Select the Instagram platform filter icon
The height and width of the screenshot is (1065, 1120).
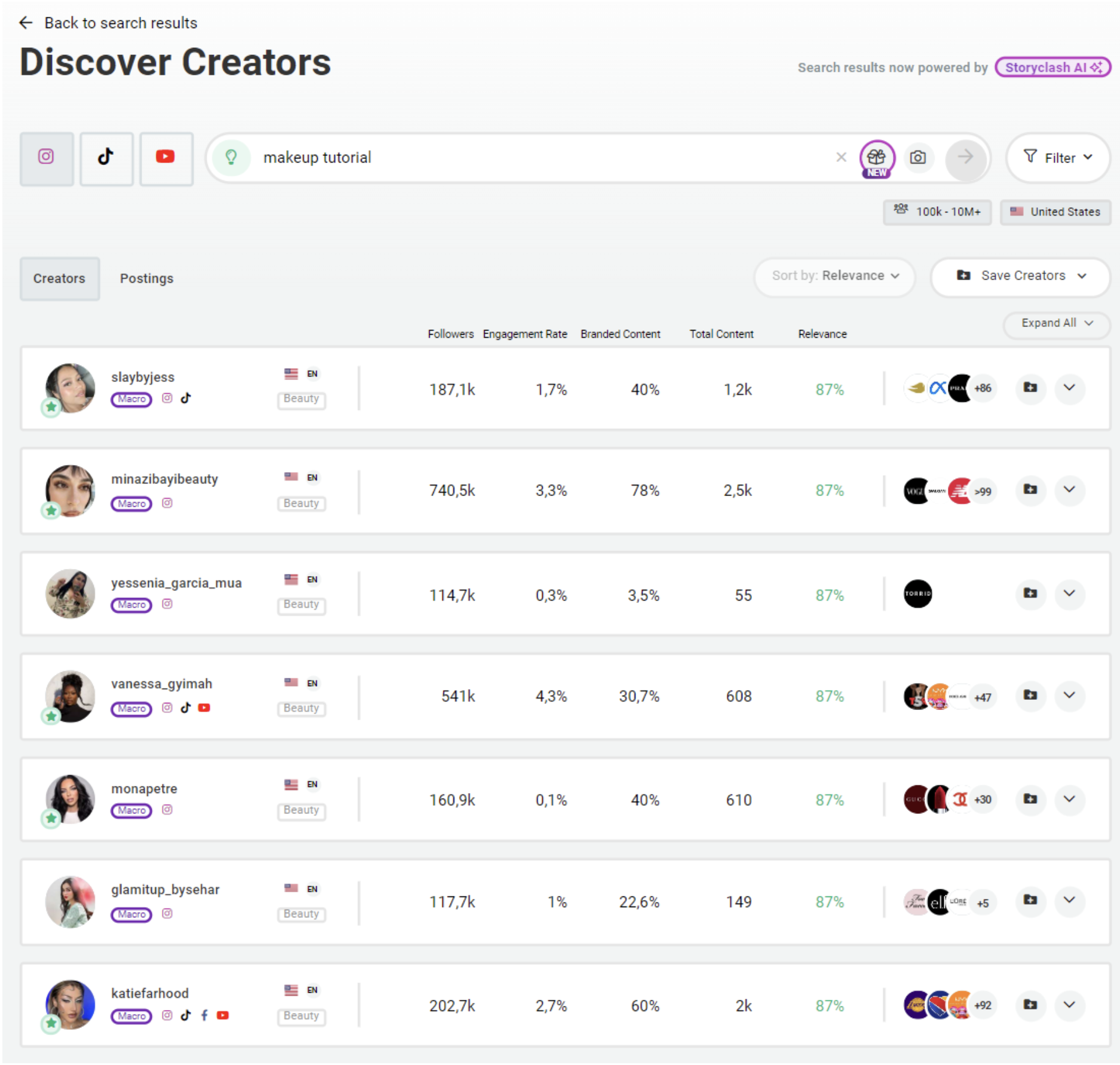(x=46, y=158)
